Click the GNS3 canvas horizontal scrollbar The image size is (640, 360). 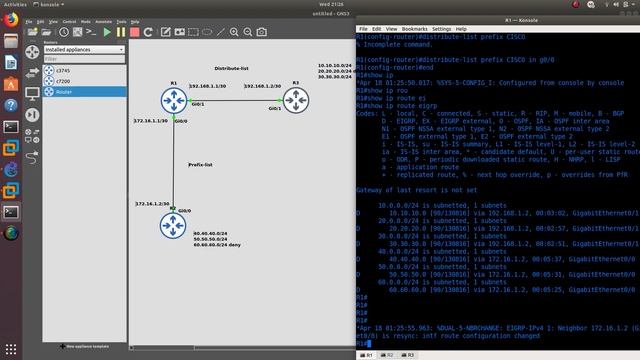pyautogui.click(x=242, y=348)
